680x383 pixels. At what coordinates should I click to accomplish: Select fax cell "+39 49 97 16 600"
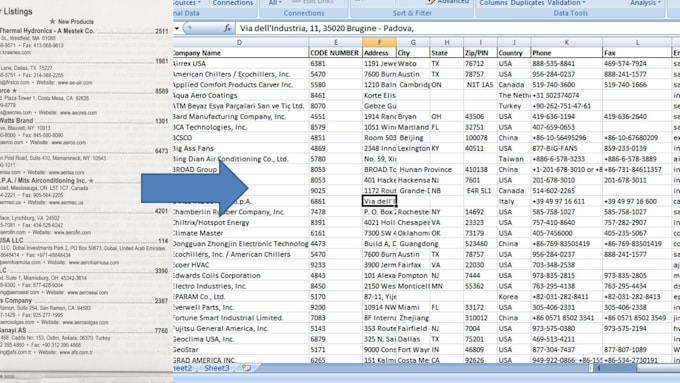point(637,201)
